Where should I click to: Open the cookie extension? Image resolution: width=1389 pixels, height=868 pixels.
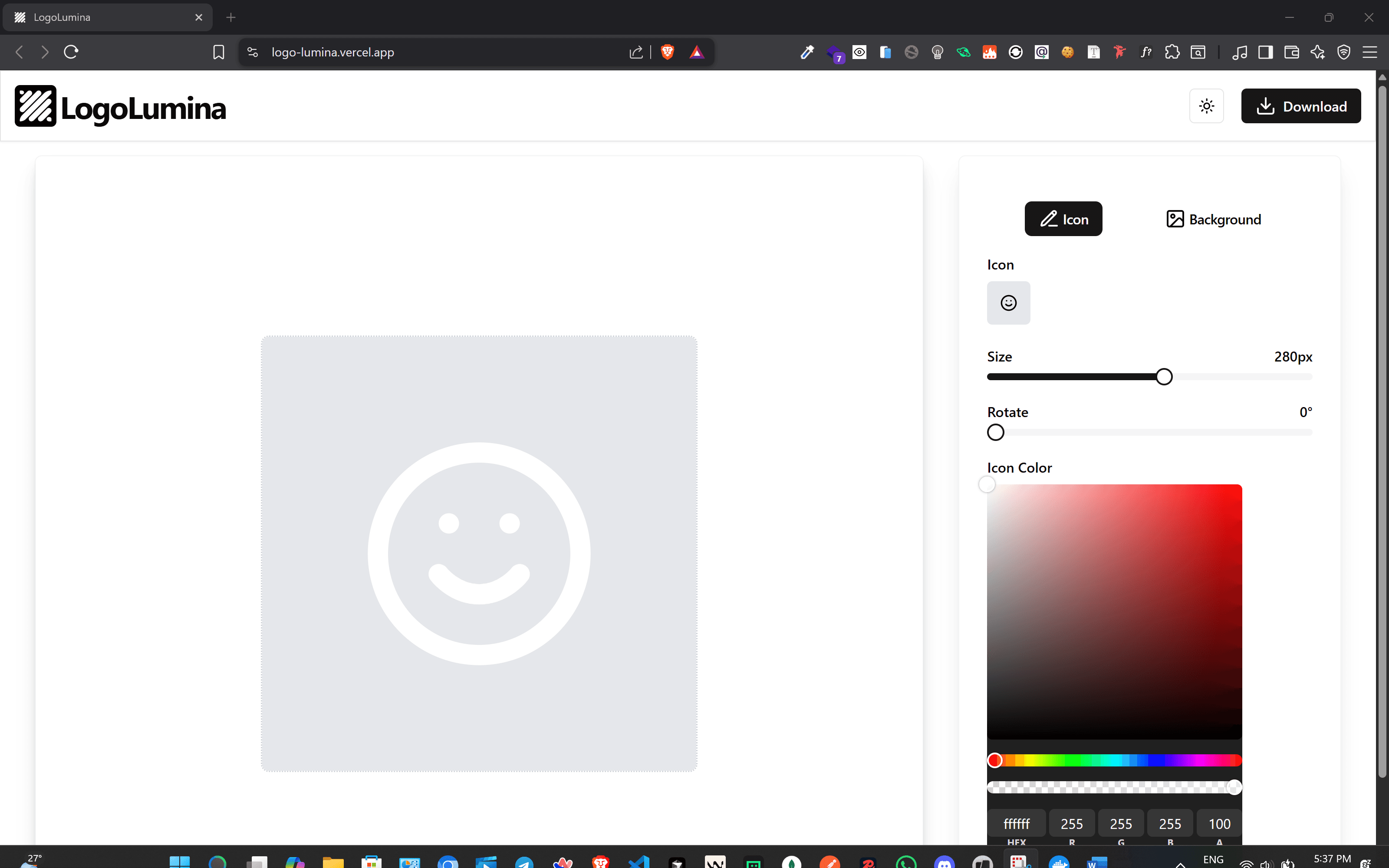(1068, 52)
